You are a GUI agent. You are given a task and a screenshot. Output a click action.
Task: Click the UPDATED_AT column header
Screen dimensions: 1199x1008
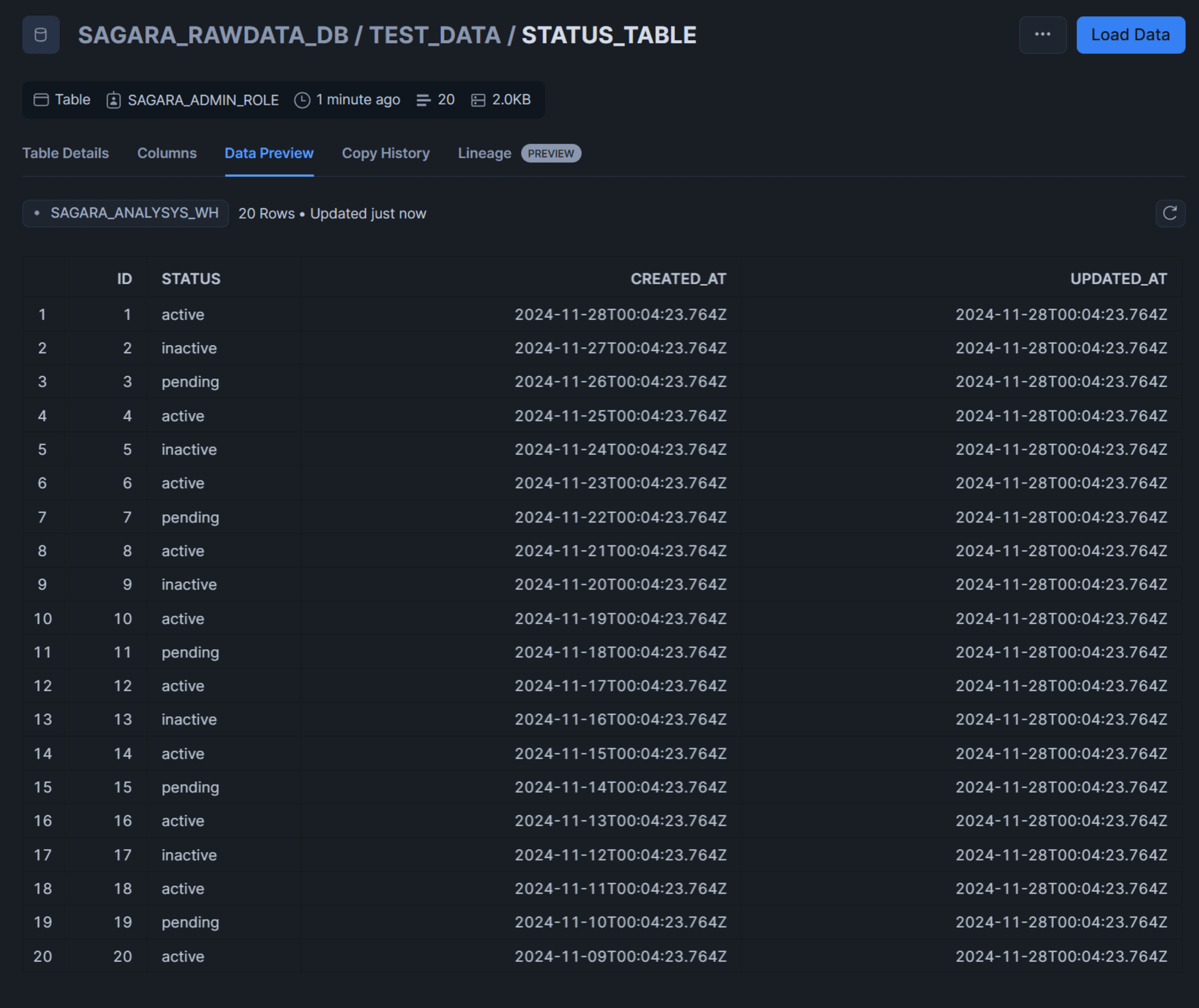click(x=1118, y=279)
